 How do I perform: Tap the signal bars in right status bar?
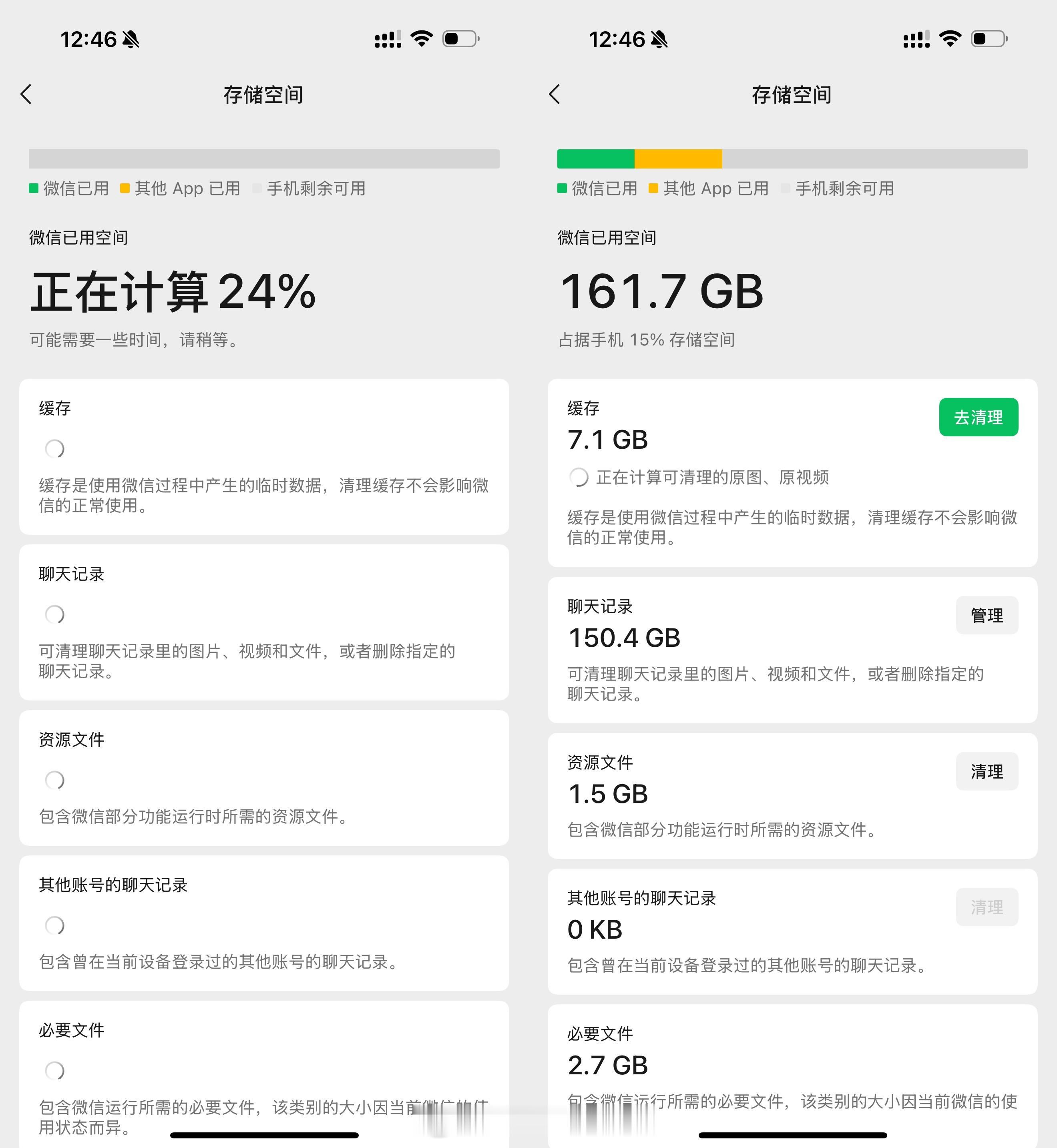pyautogui.click(x=916, y=39)
